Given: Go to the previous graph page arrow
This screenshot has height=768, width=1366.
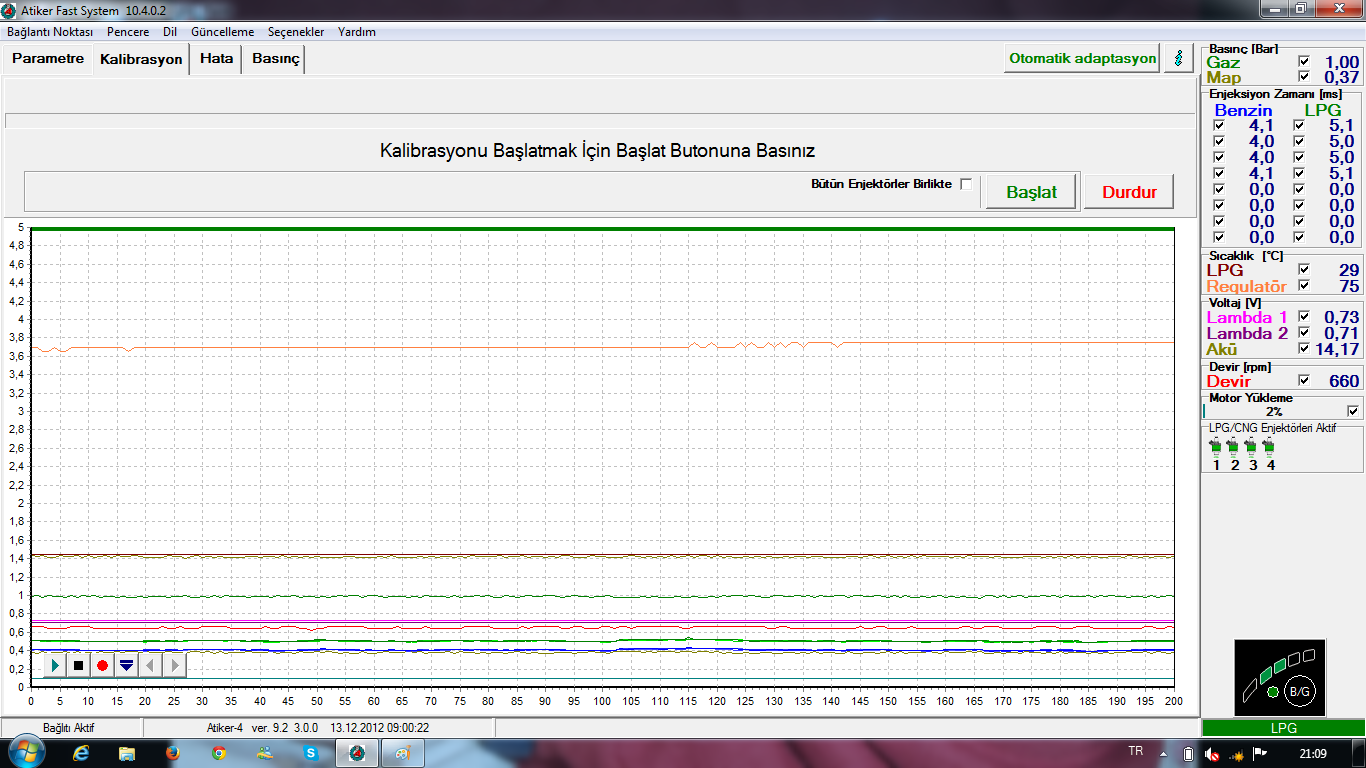Looking at the screenshot, I should (x=150, y=665).
